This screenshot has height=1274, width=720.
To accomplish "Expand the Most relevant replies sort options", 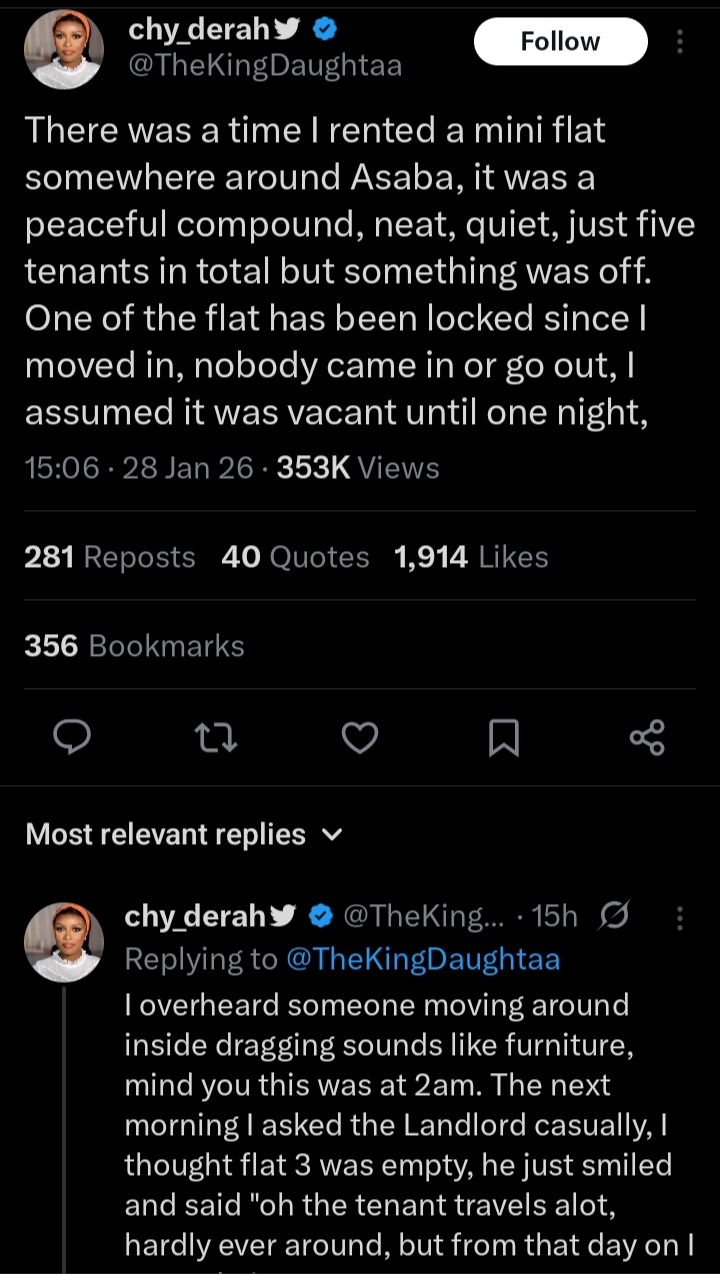I will click(333, 834).
